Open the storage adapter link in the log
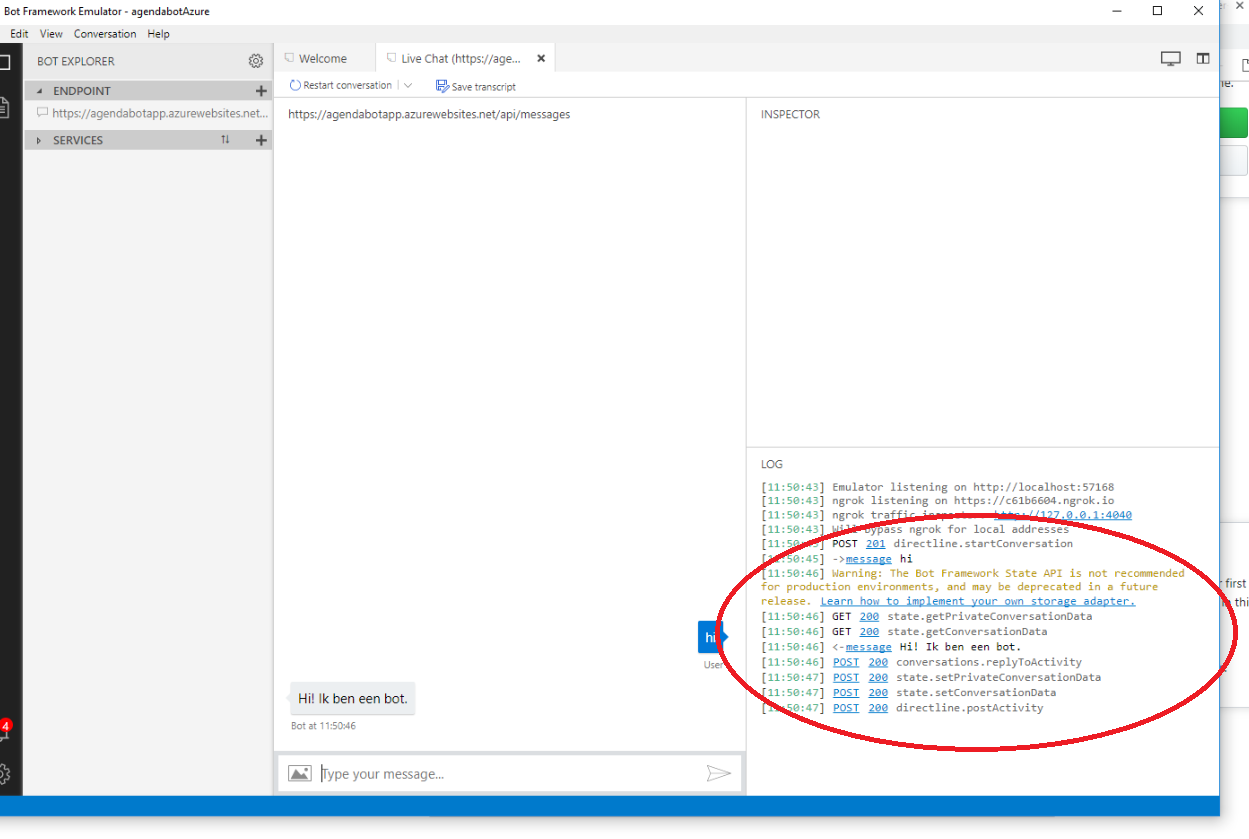1249x839 pixels. (978, 601)
